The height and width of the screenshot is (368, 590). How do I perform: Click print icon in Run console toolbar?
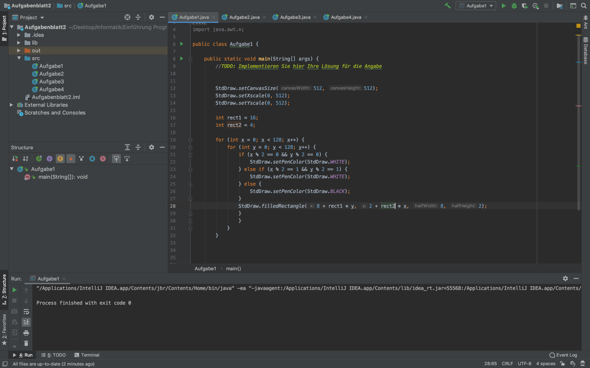tap(26, 333)
